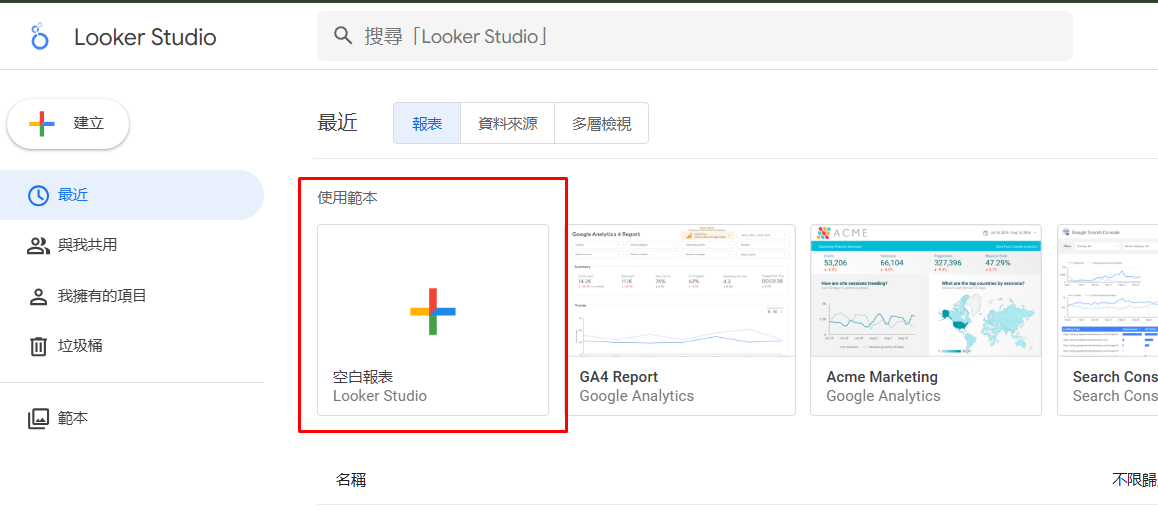The image size is (1158, 510).
Task: Open the Acme Marketing template thumbnail
Action: (925, 291)
